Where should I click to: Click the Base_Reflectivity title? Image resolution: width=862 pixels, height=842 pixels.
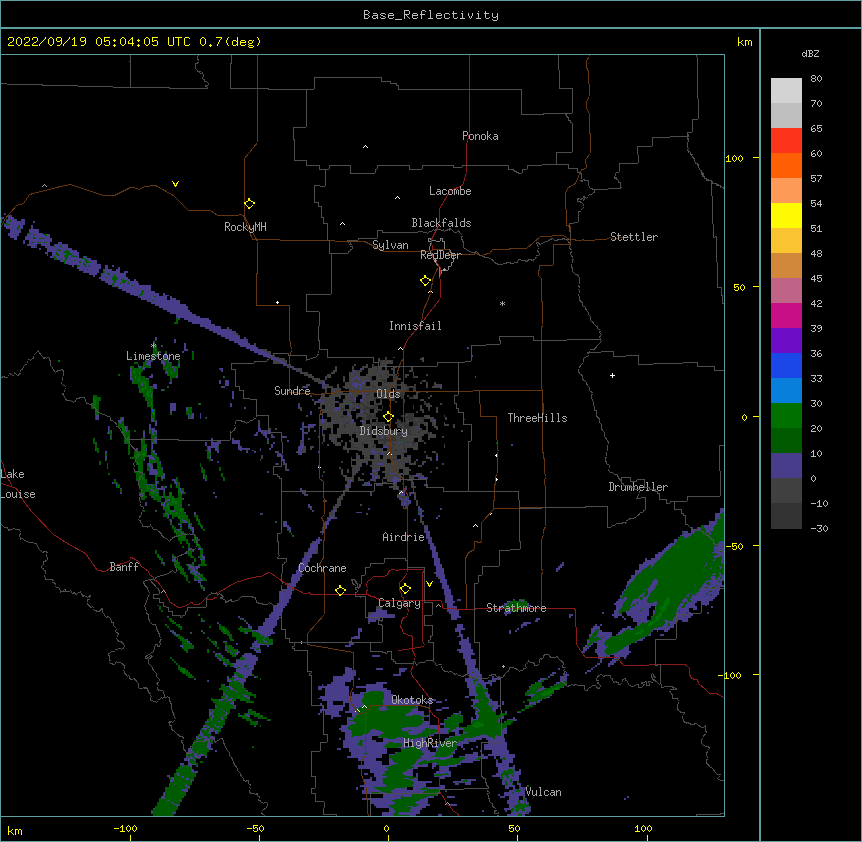point(431,15)
